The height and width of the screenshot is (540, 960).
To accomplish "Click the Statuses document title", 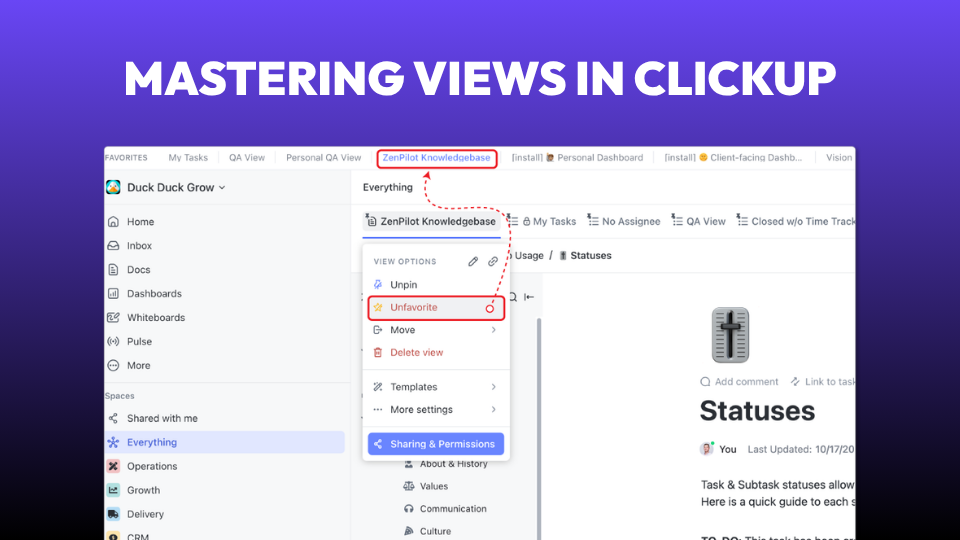I will [x=757, y=411].
